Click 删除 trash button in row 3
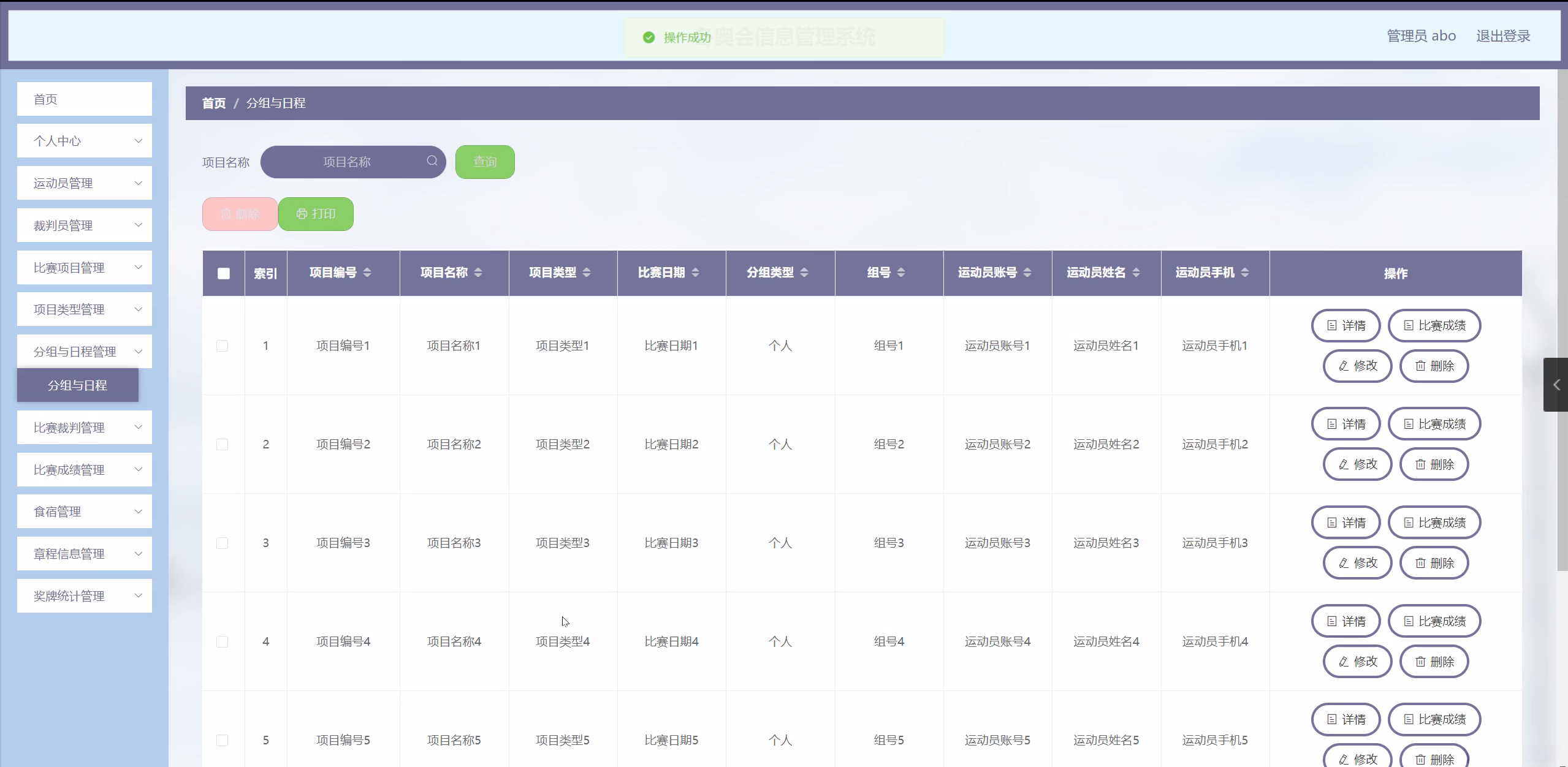The image size is (1568, 767). [x=1434, y=563]
